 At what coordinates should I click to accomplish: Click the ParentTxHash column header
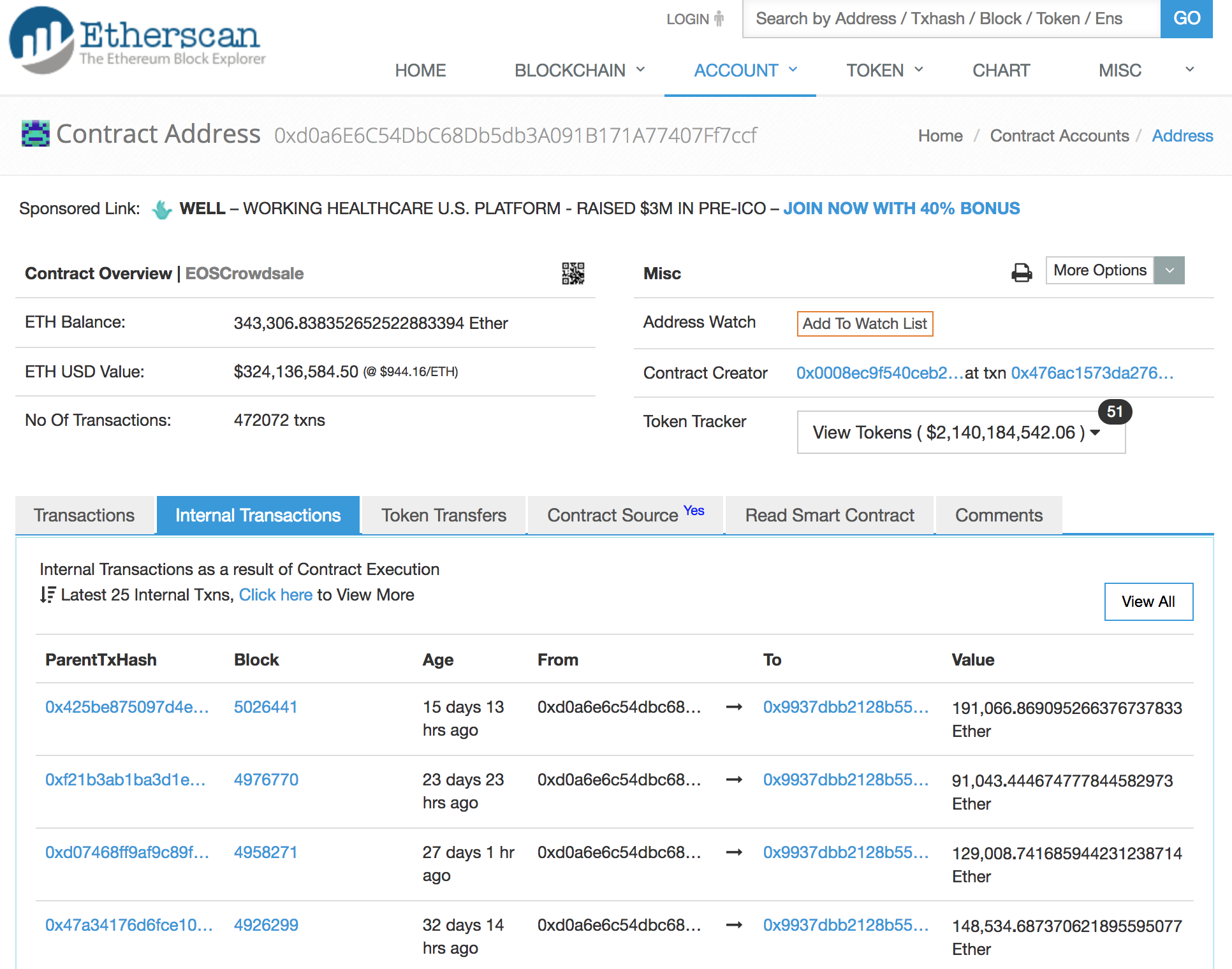(x=101, y=660)
